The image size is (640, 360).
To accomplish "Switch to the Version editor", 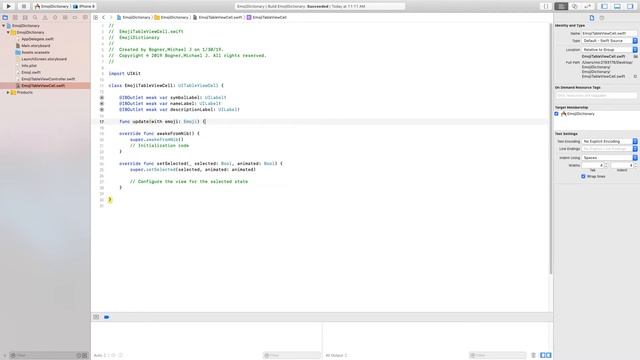I will tap(587, 7).
